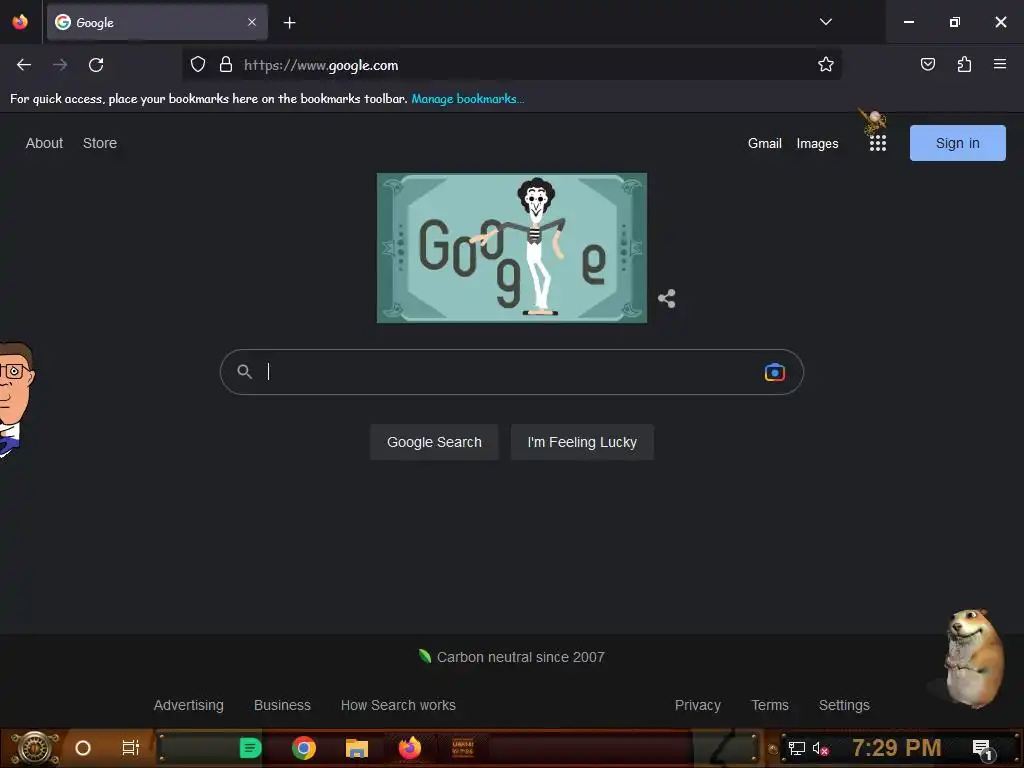Save the page to Pocket
The width and height of the screenshot is (1024, 768).
[927, 64]
